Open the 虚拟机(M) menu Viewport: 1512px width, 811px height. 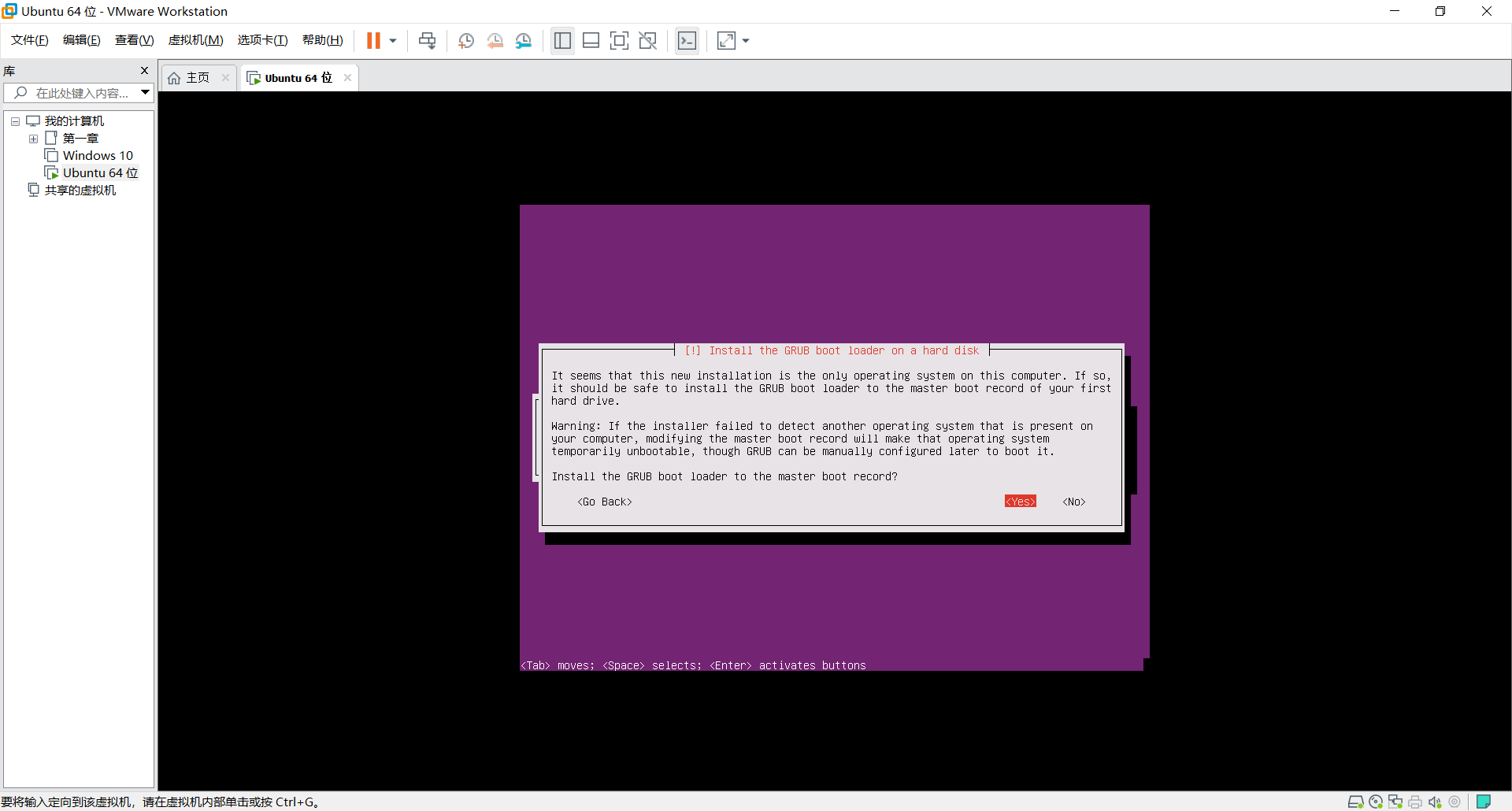[195, 40]
